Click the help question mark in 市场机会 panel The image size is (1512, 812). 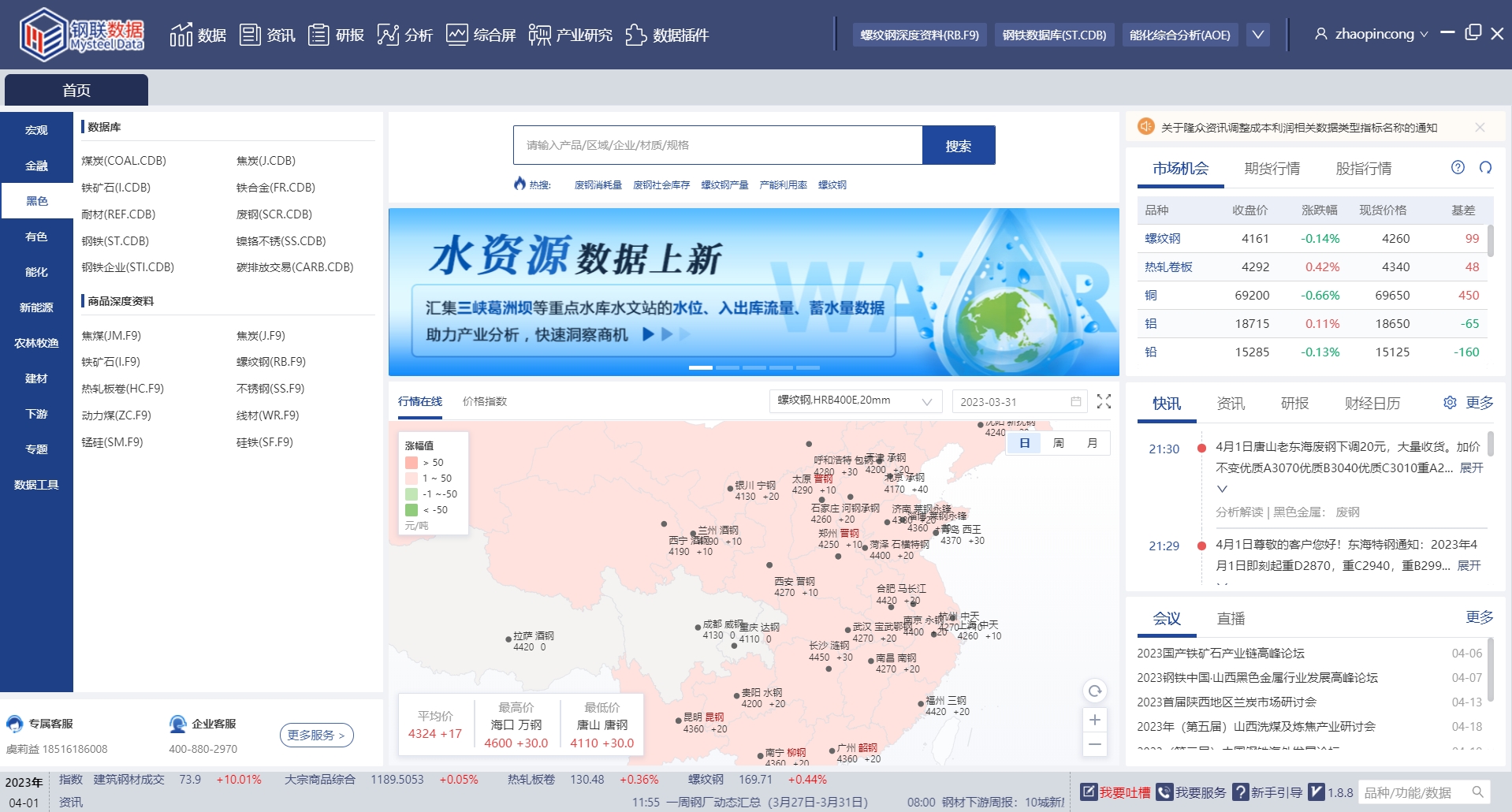pos(1458,167)
